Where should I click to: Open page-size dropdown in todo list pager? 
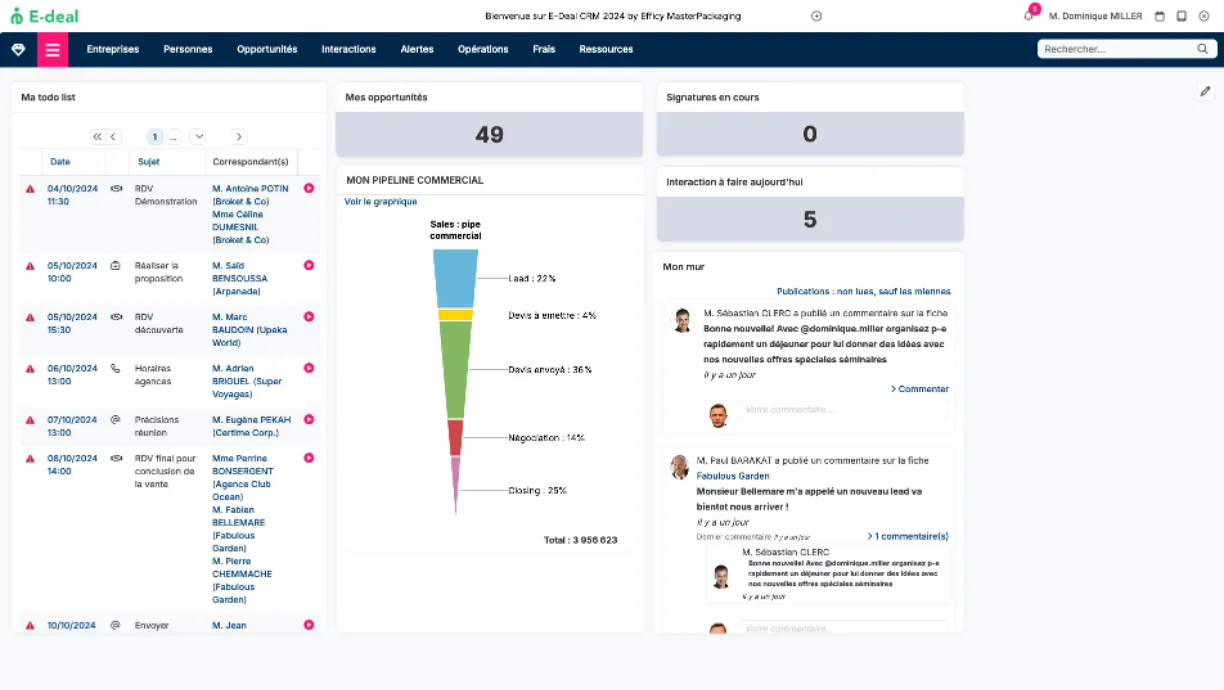(198, 137)
